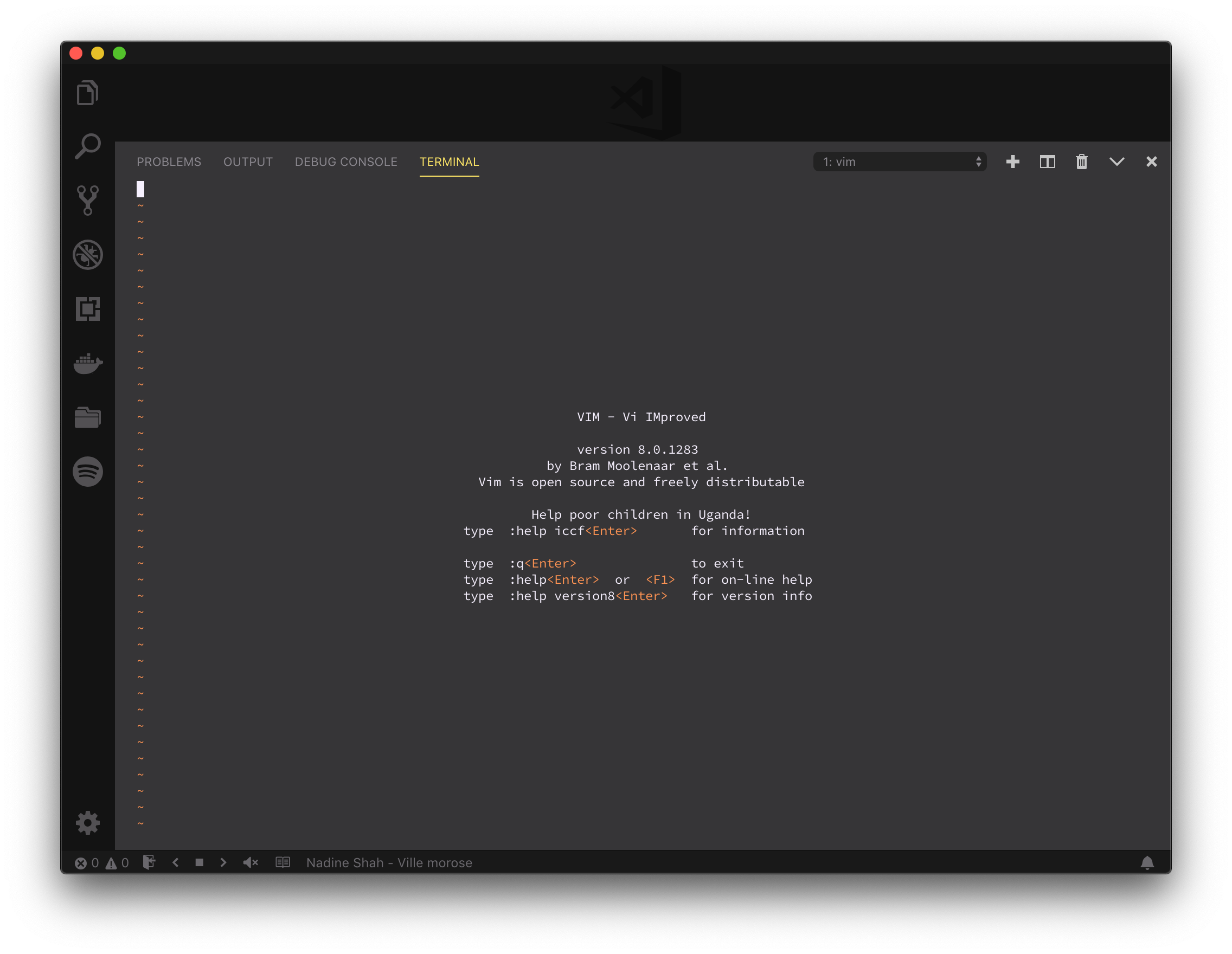The height and width of the screenshot is (954, 1232).
Task: Open the Spotify icon in activity bar
Action: coord(87,472)
